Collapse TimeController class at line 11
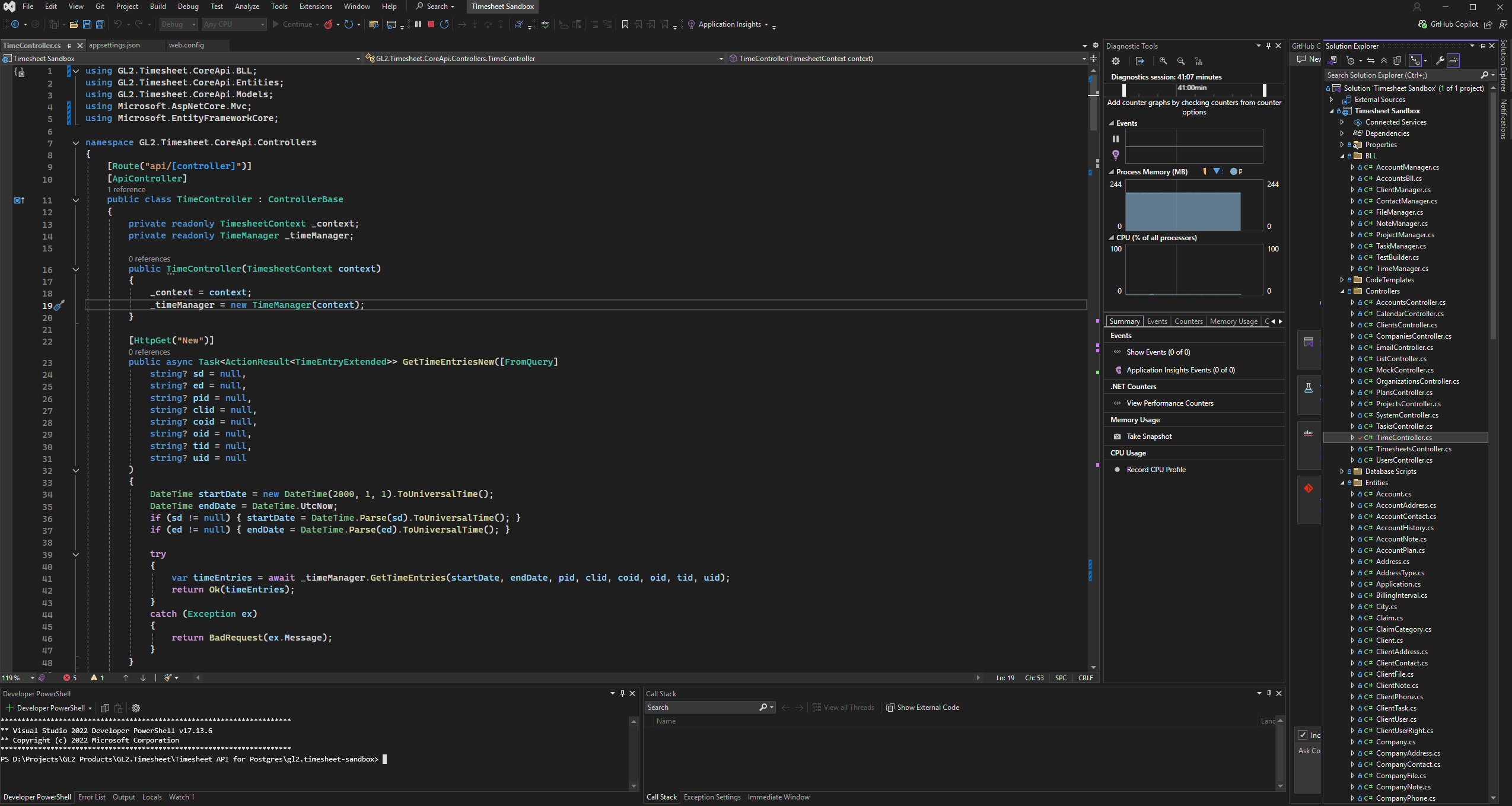The height and width of the screenshot is (806, 1512). [x=76, y=200]
